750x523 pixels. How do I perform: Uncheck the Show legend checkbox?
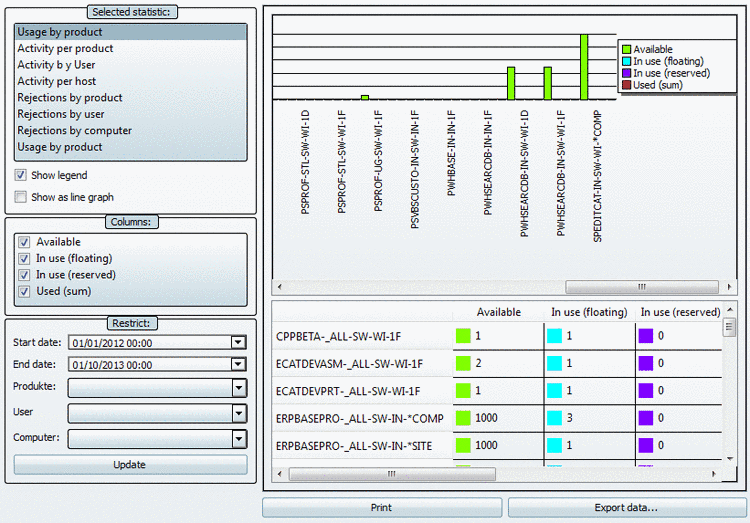click(21, 175)
